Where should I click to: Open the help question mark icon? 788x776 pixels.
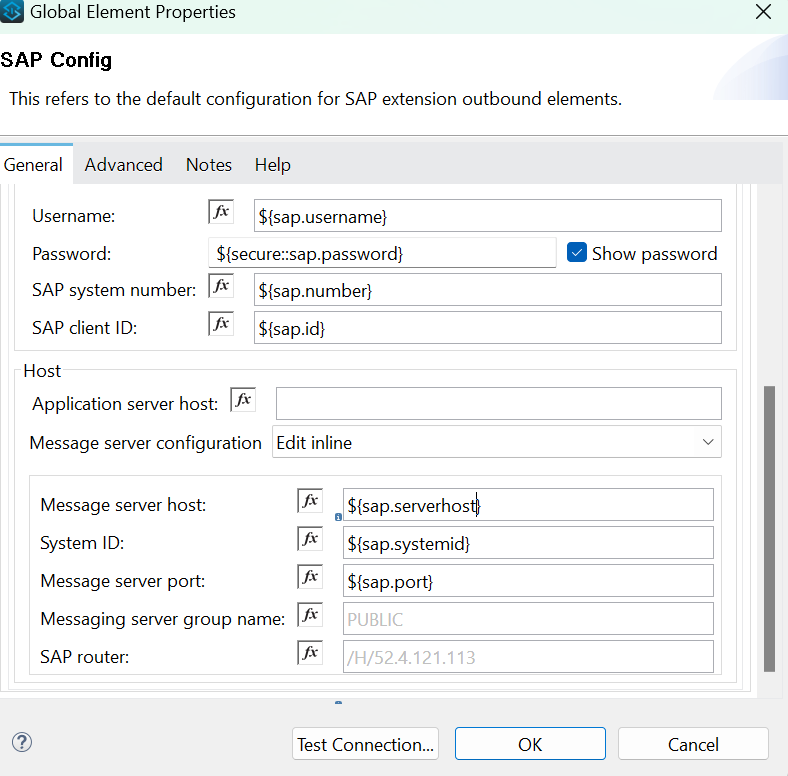click(x=22, y=742)
